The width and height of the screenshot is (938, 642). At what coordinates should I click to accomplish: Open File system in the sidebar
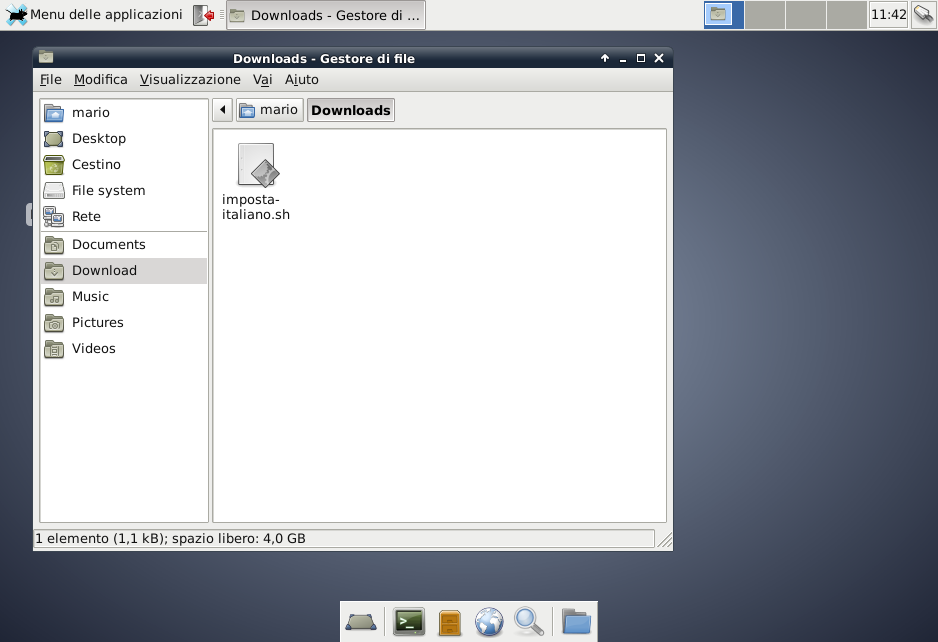(124, 190)
